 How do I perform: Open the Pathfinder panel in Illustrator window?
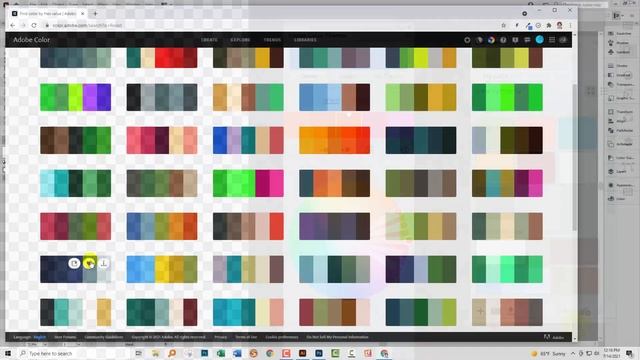point(620,131)
